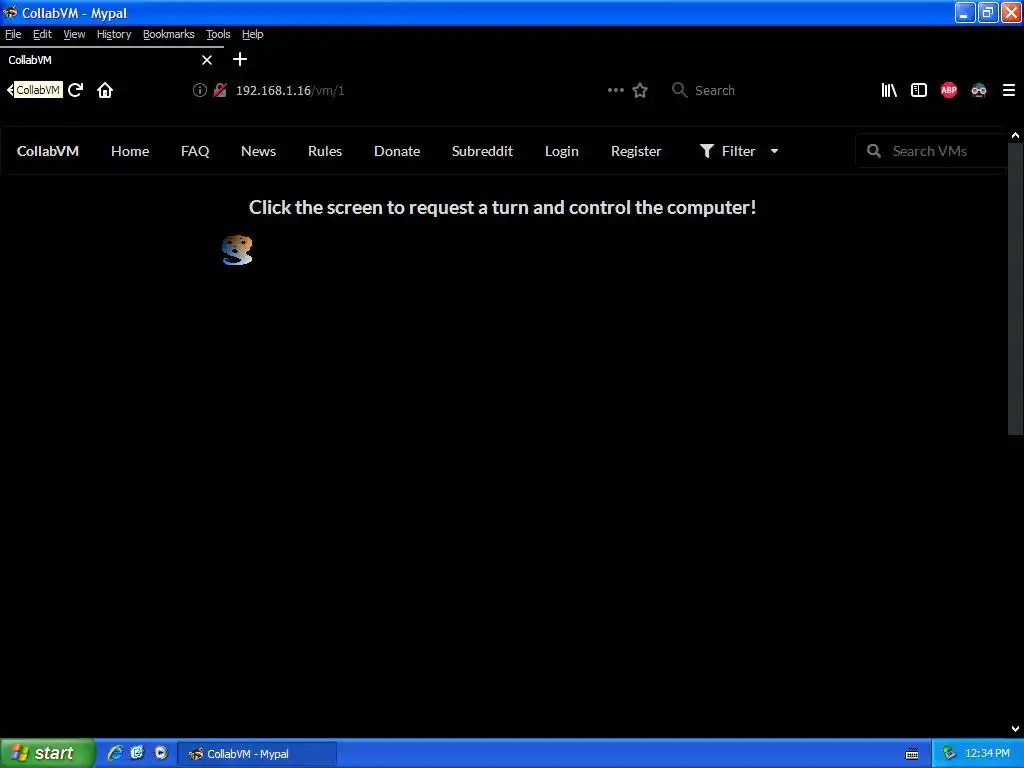Click the insecure connection lock icon
This screenshot has width=1024, height=768.
[x=220, y=90]
